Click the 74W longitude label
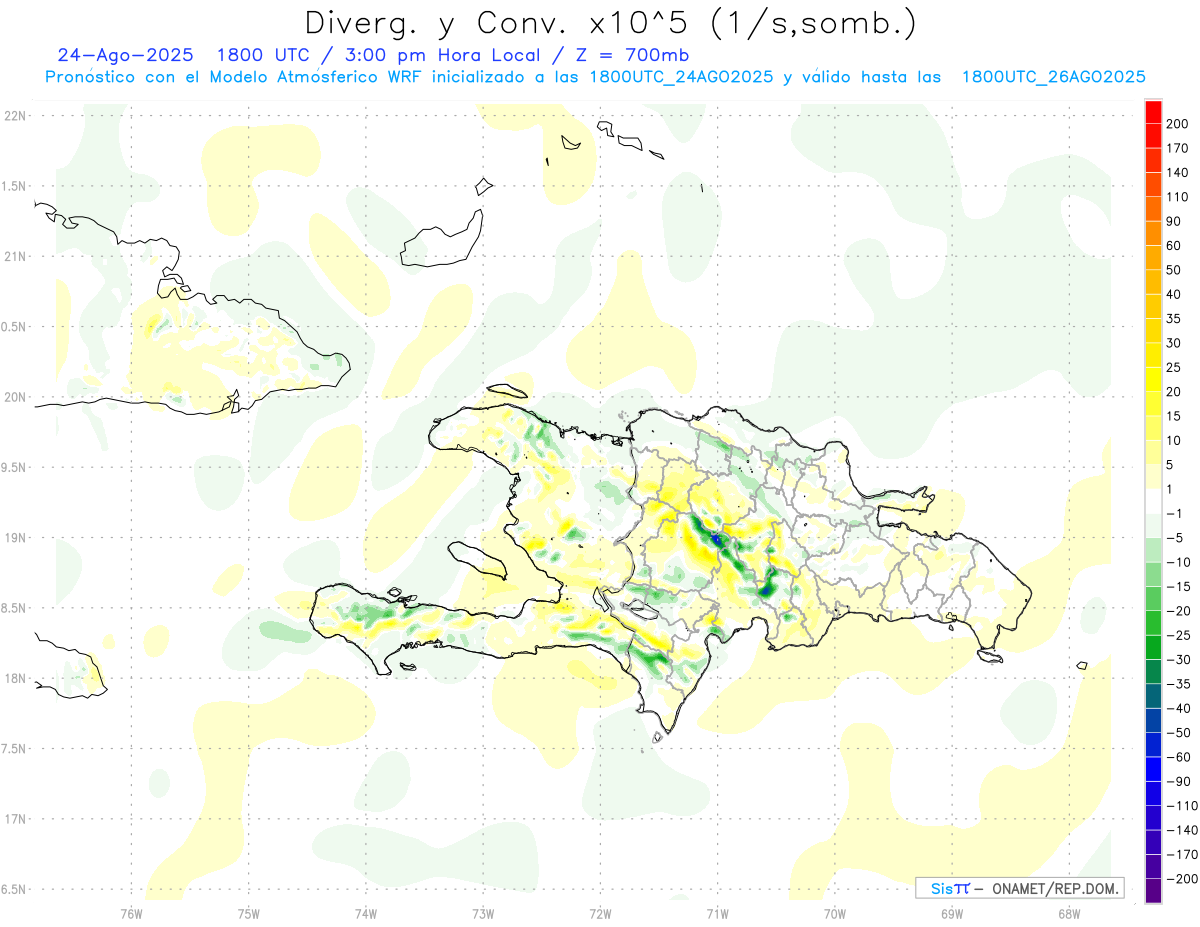 coord(365,913)
